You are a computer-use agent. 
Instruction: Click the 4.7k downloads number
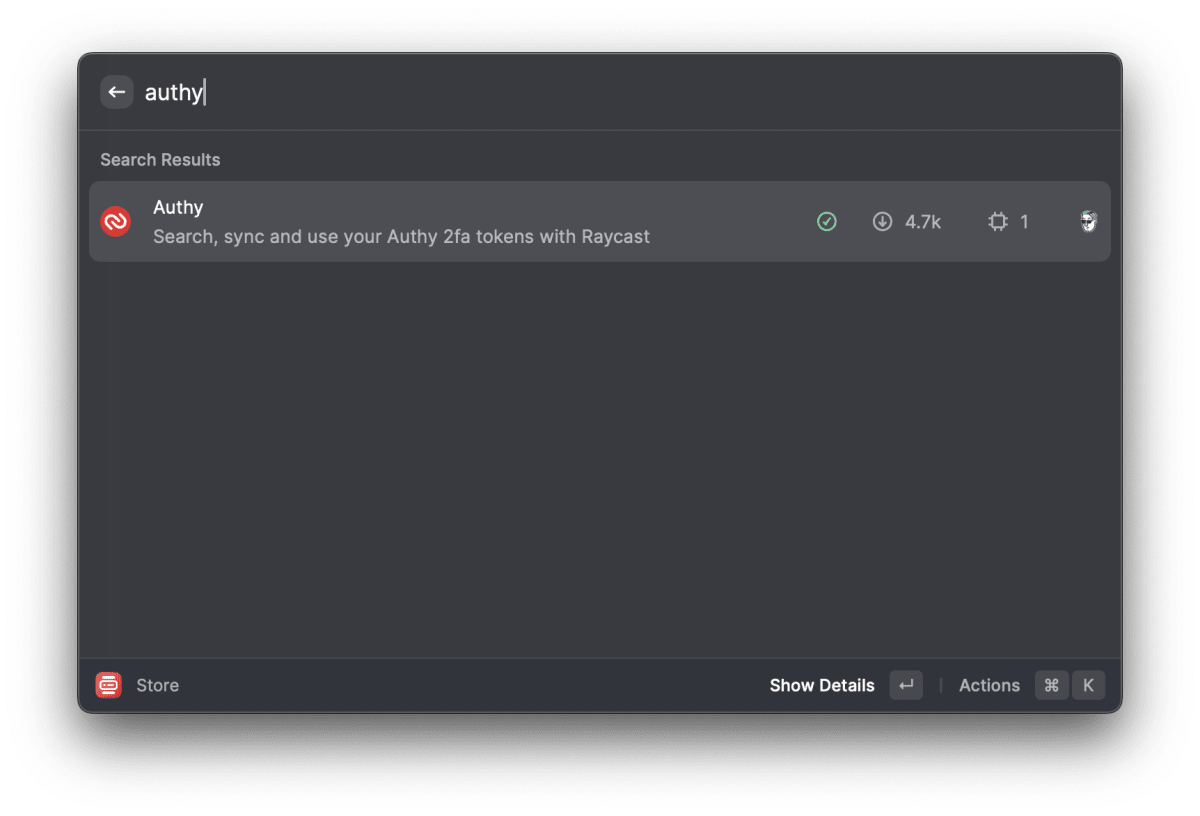[x=923, y=222]
